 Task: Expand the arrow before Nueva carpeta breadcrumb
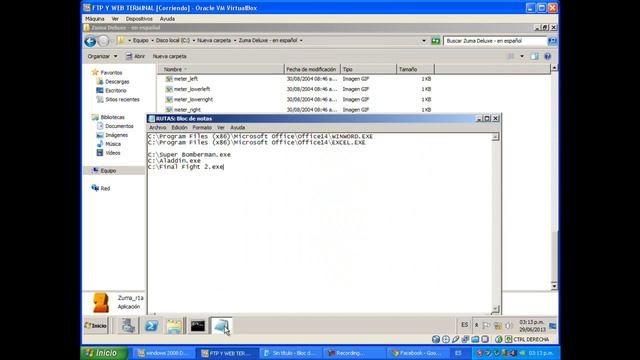coord(193,41)
